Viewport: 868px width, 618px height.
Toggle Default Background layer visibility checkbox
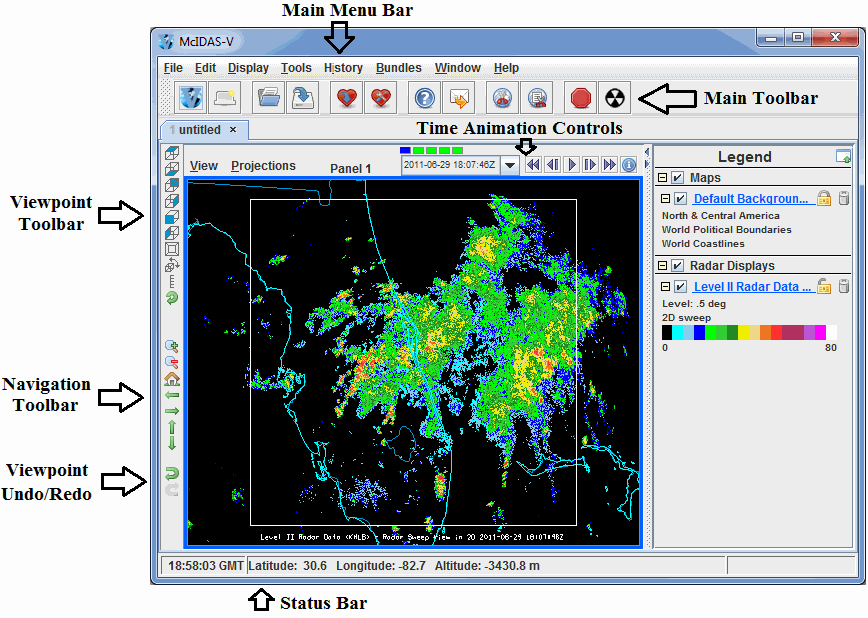[681, 199]
